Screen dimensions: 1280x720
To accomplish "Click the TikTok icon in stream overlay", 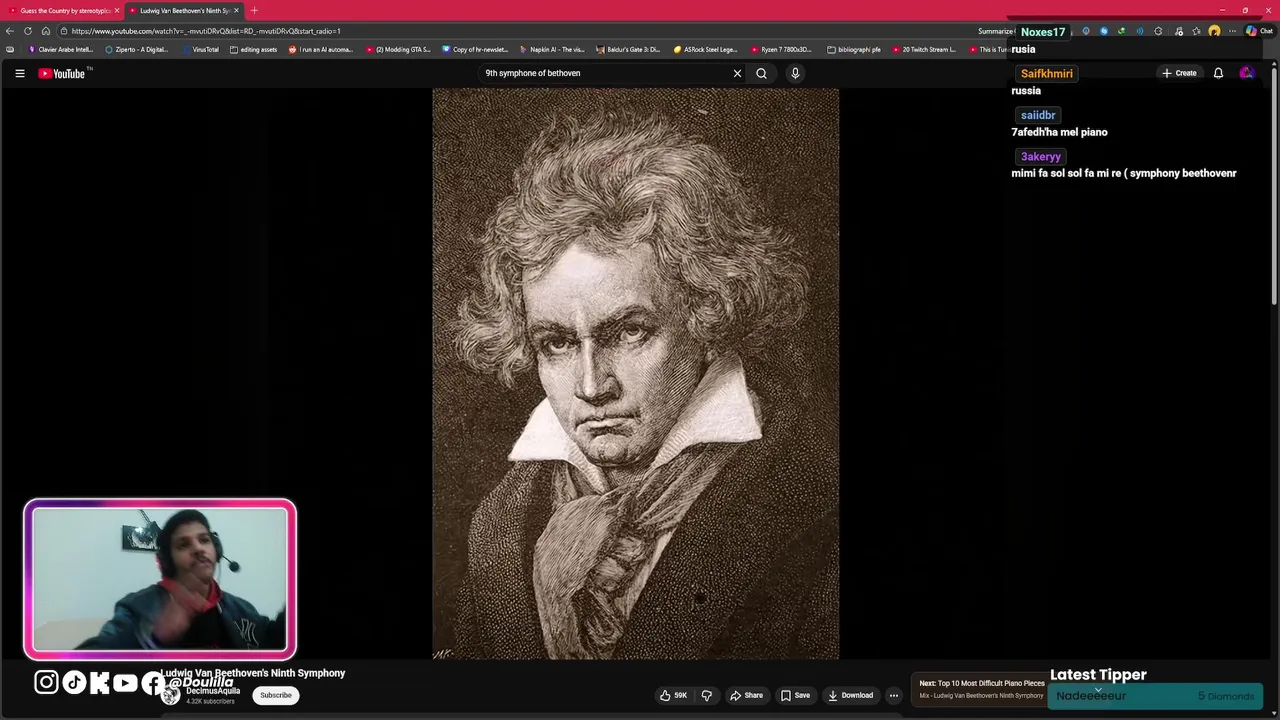I will point(74,682).
